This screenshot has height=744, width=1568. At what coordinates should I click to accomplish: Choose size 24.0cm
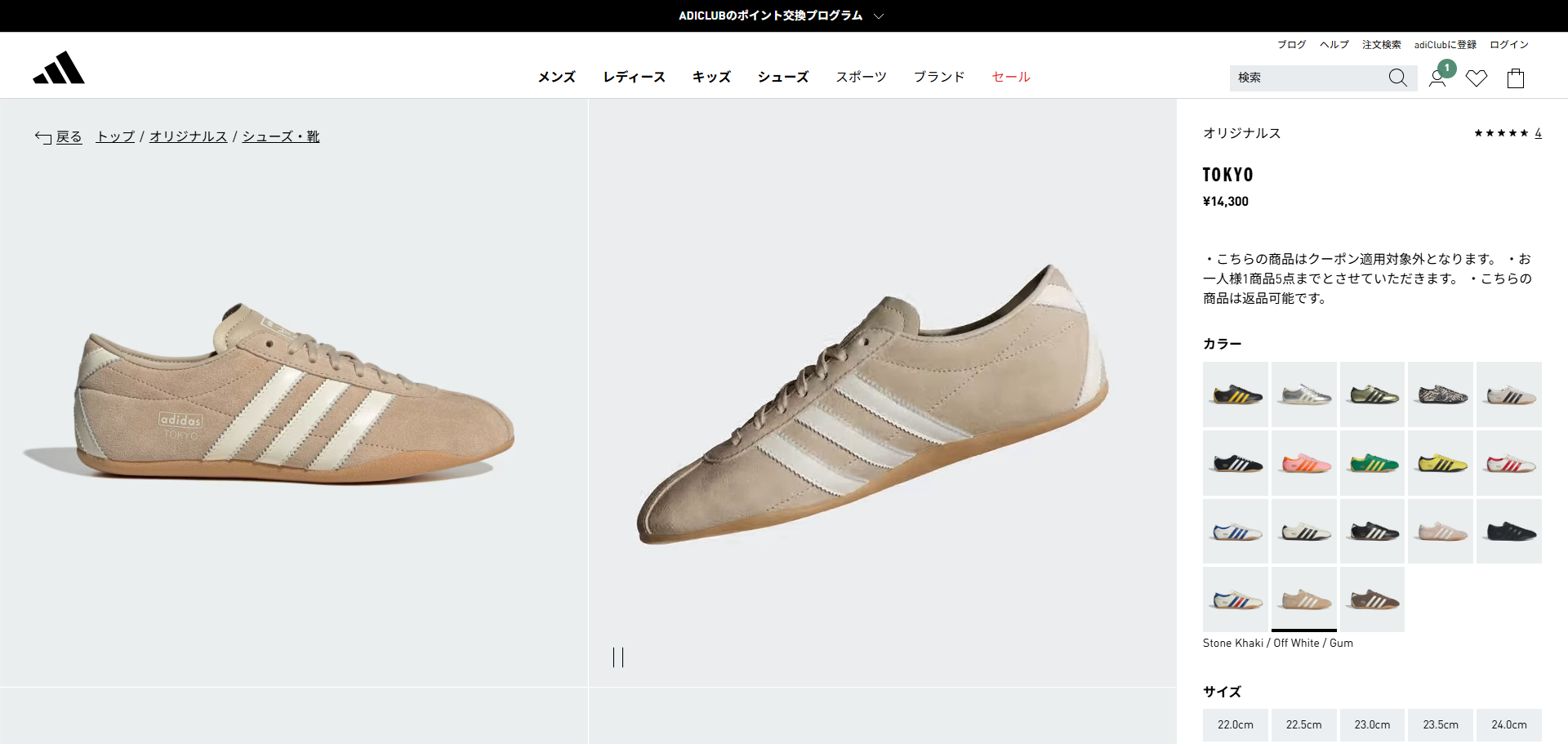tap(1509, 724)
